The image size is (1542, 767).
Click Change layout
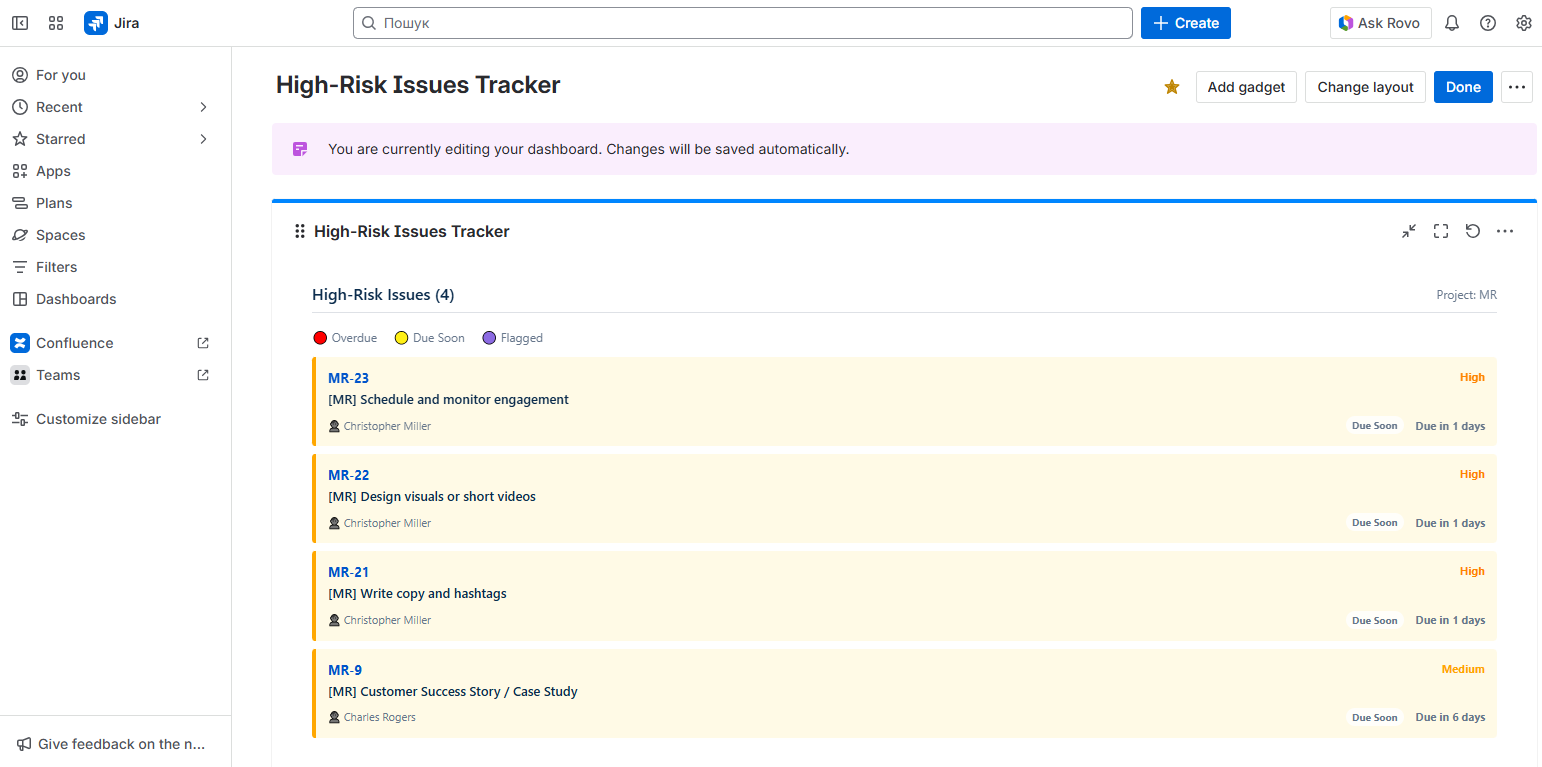coord(1365,87)
